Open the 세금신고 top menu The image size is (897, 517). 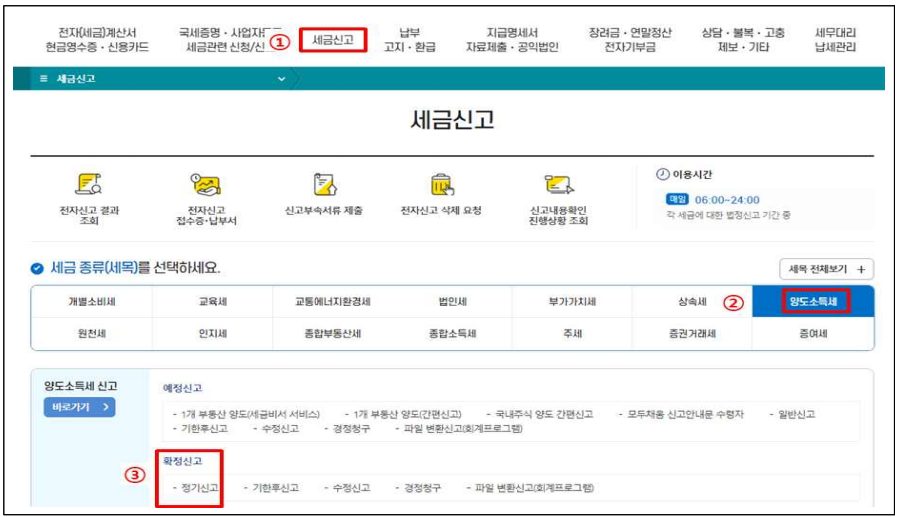point(333,40)
